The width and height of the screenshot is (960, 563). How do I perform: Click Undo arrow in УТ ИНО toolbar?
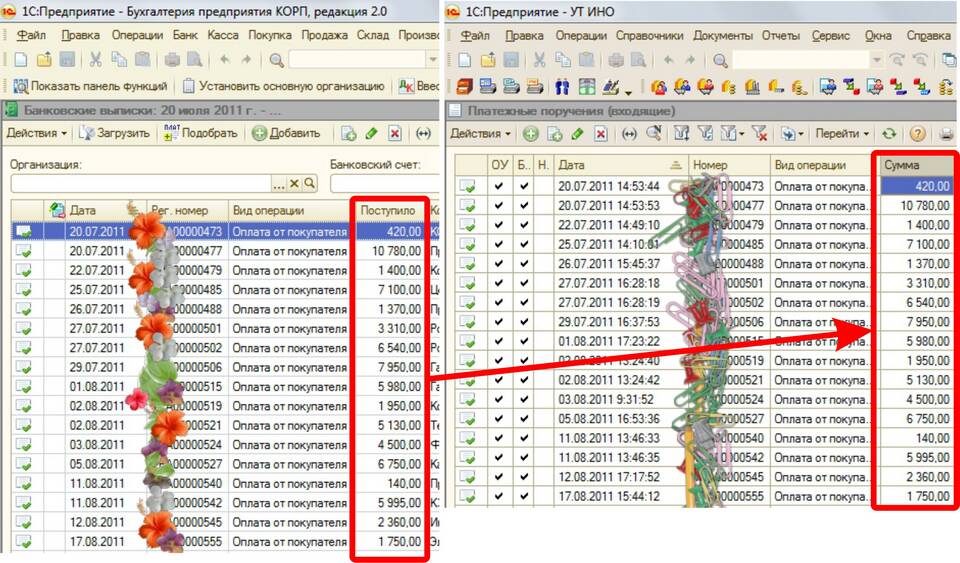pyautogui.click(x=669, y=60)
